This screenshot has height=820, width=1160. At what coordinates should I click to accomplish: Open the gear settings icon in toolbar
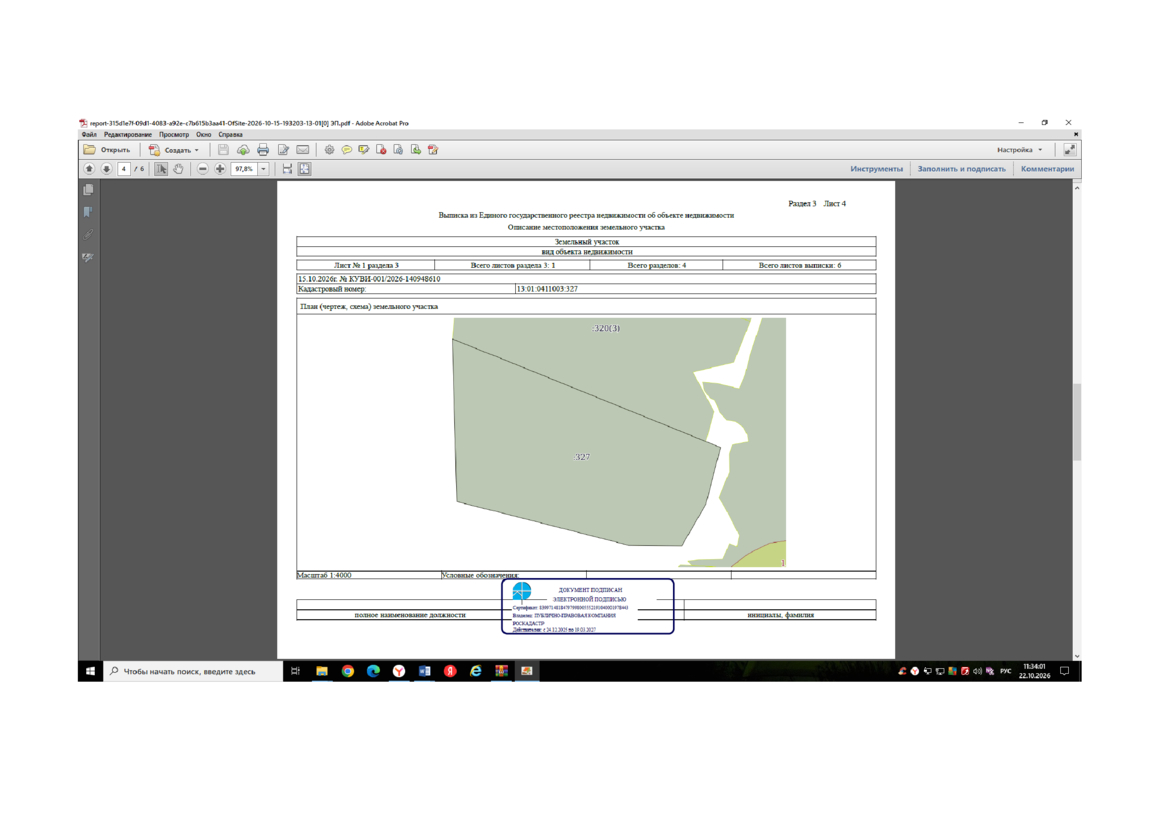[329, 149]
